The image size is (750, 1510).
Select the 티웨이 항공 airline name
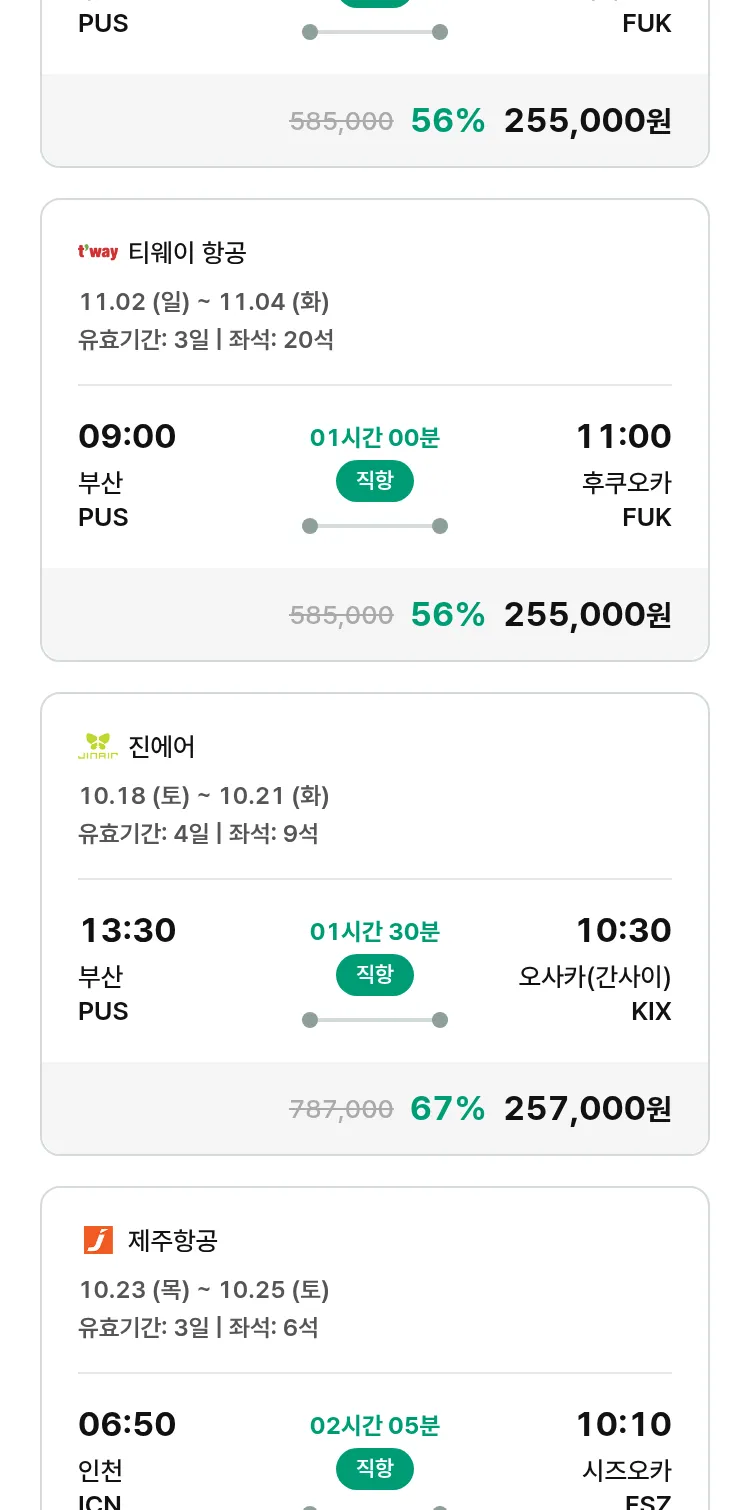[x=187, y=252]
